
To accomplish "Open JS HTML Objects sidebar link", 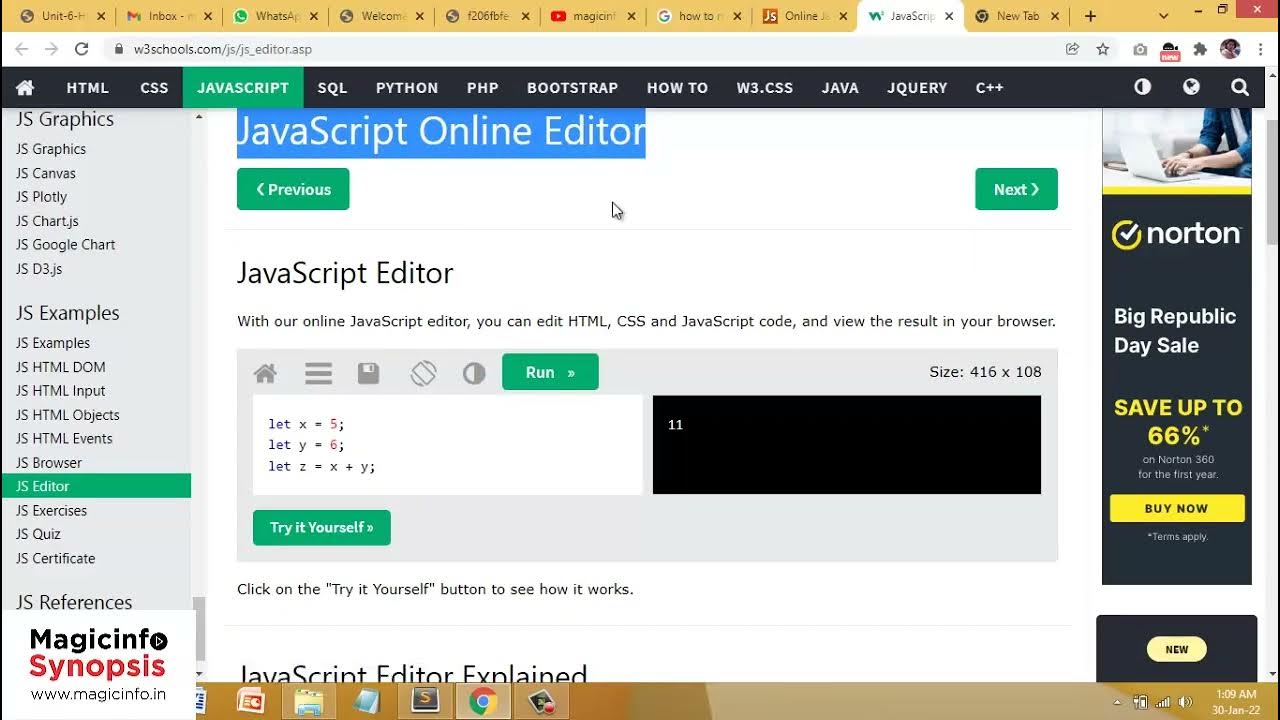I will click(x=67, y=415).
